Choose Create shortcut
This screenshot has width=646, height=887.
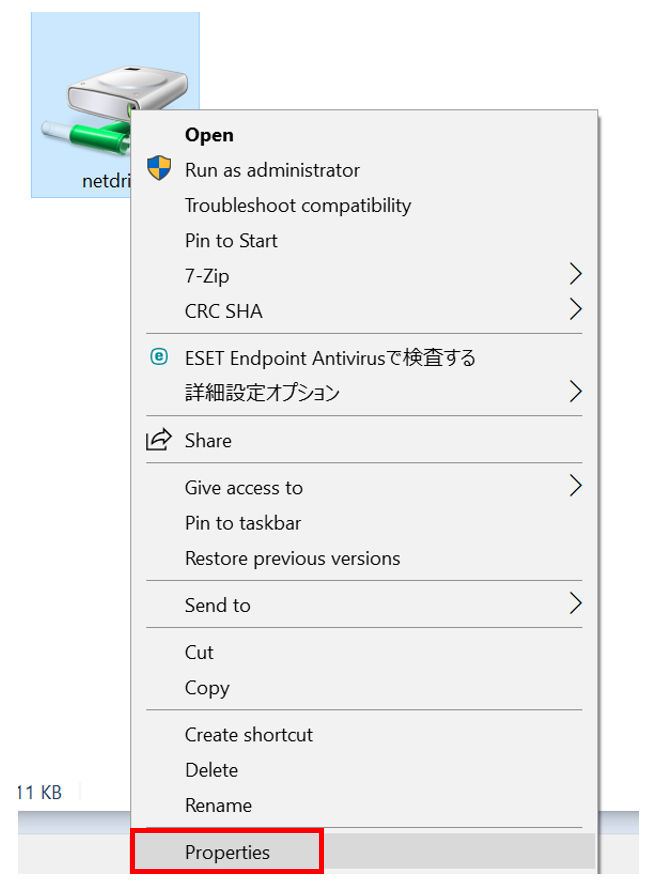pyautogui.click(x=248, y=734)
